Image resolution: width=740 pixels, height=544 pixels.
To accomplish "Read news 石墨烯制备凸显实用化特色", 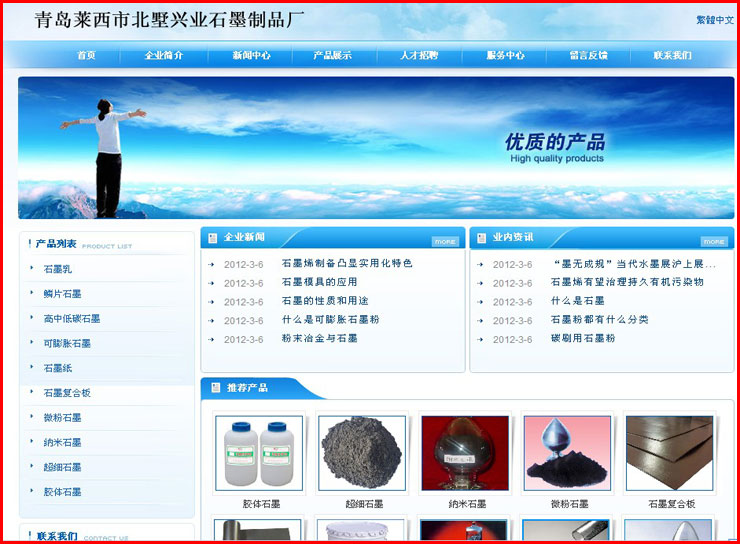I will click(347, 263).
